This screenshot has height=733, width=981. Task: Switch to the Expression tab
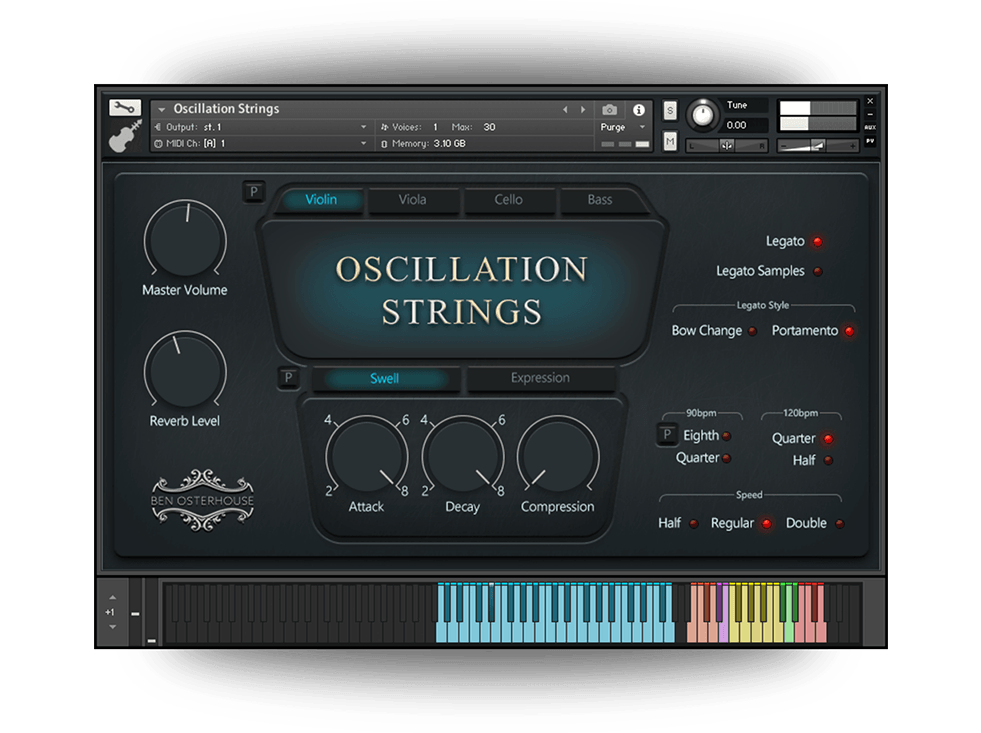540,378
